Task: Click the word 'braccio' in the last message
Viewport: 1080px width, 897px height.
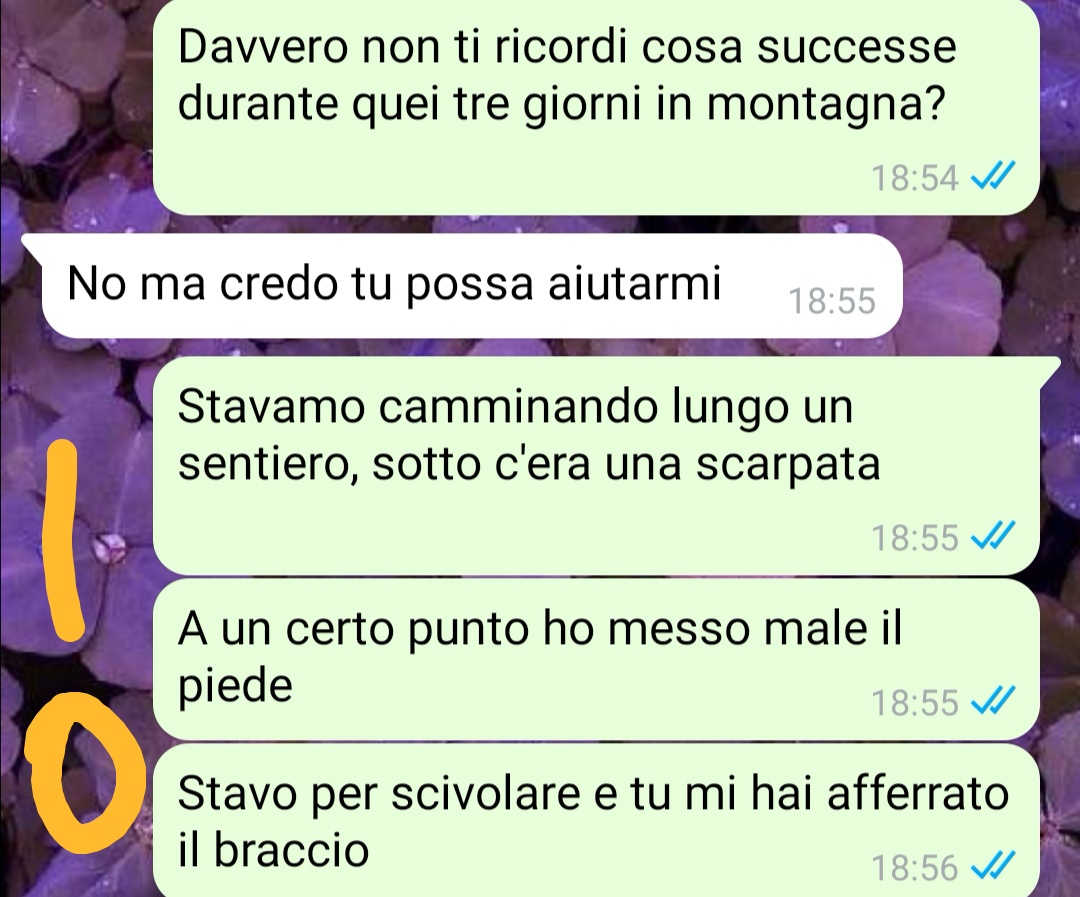Action: coord(291,849)
